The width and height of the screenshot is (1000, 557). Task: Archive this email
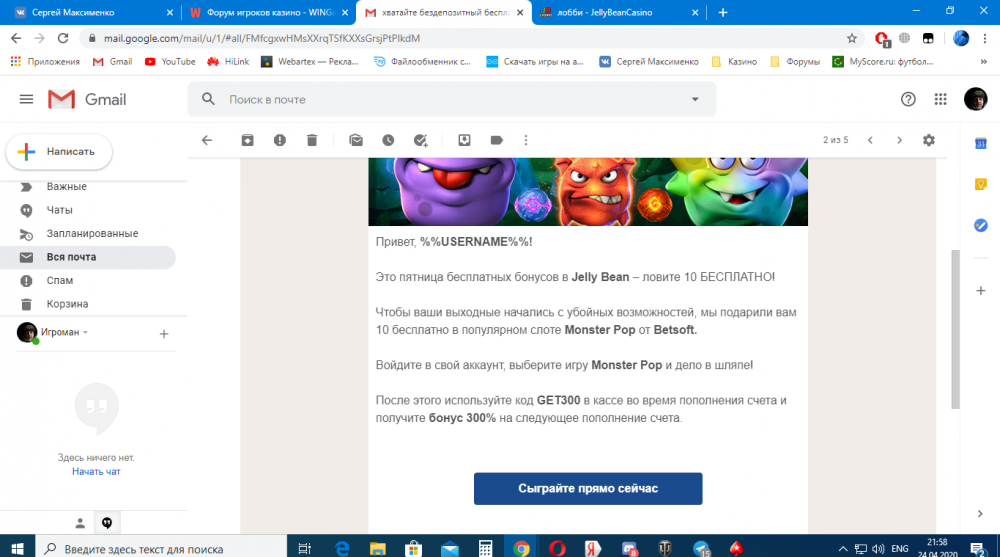click(247, 140)
